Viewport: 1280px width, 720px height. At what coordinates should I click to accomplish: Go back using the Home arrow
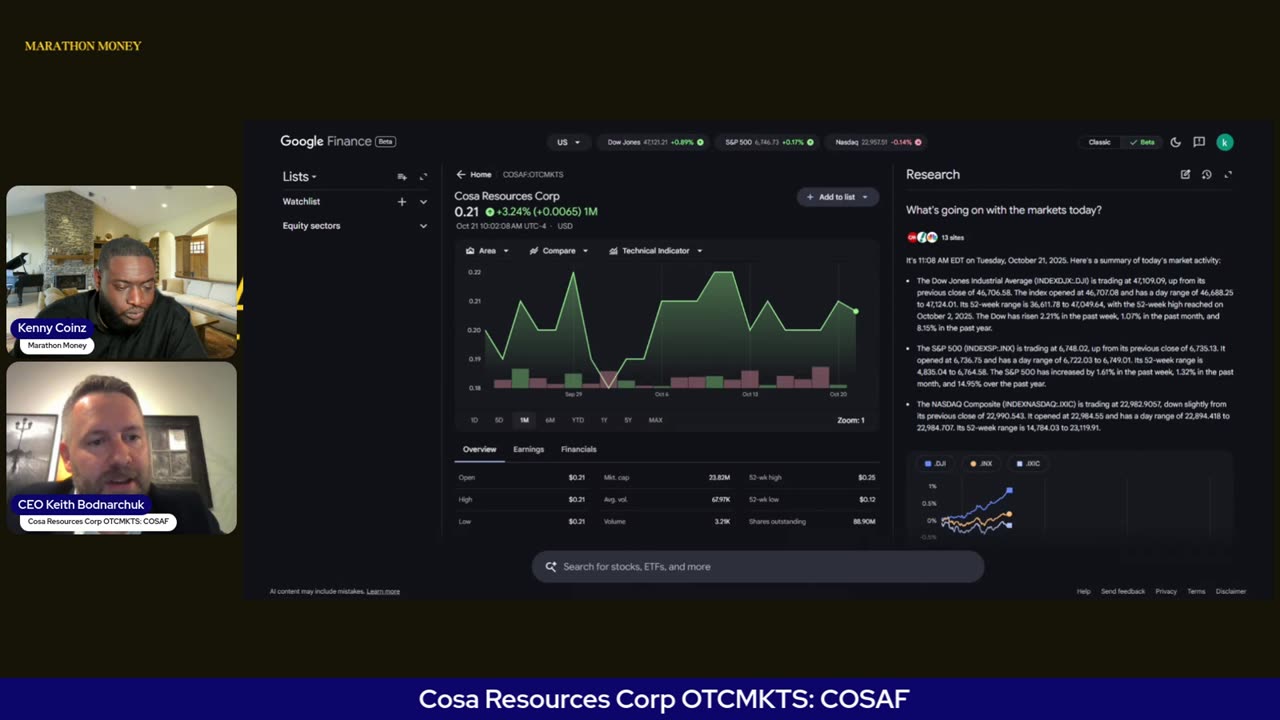click(461, 175)
